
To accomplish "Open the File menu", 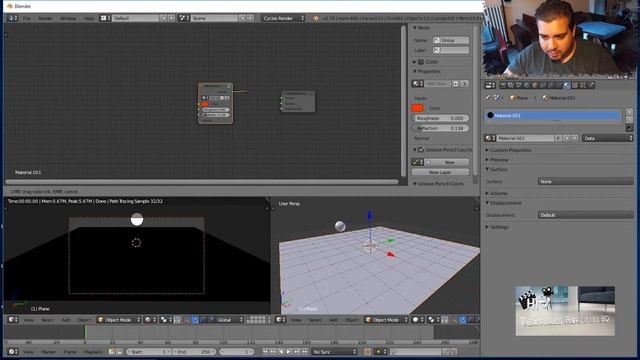I will (x=27, y=18).
